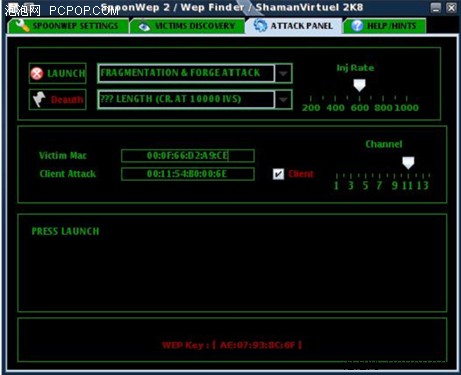
Task: Expand the Fragmentation & Forge Attack dropdown arrow
Action: (x=283, y=73)
